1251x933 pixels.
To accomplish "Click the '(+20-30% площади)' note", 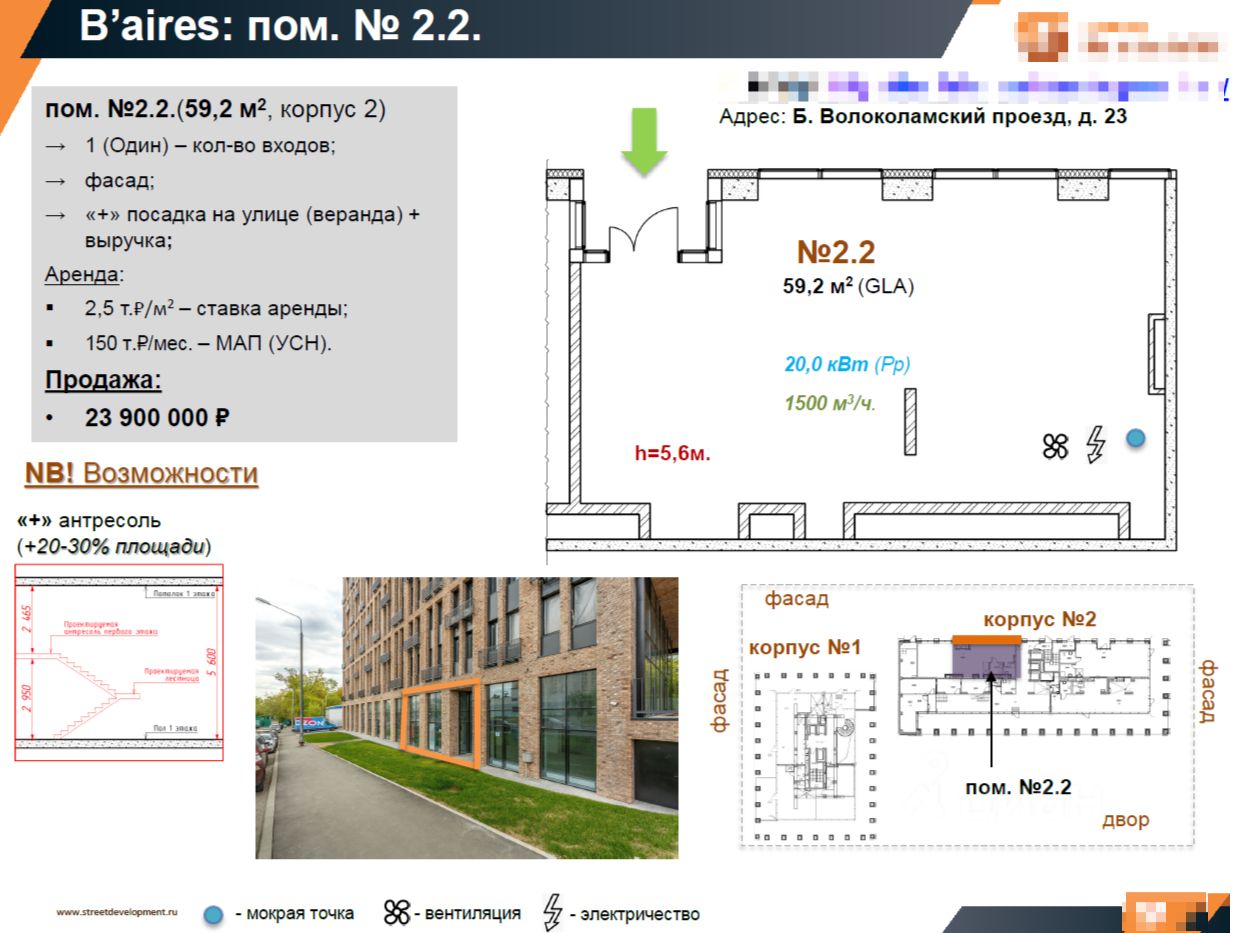I will pos(114,546).
